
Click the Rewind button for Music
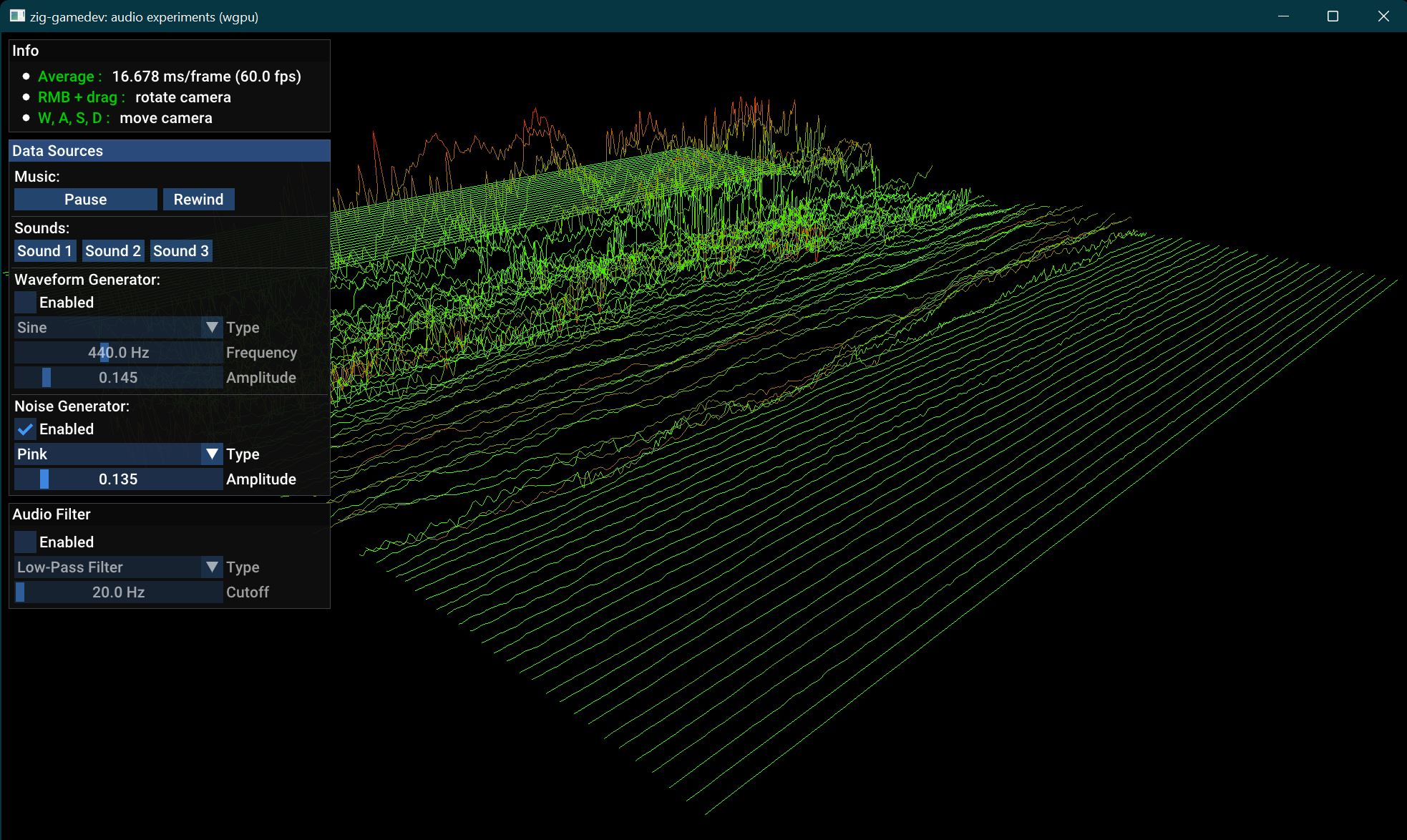click(198, 199)
